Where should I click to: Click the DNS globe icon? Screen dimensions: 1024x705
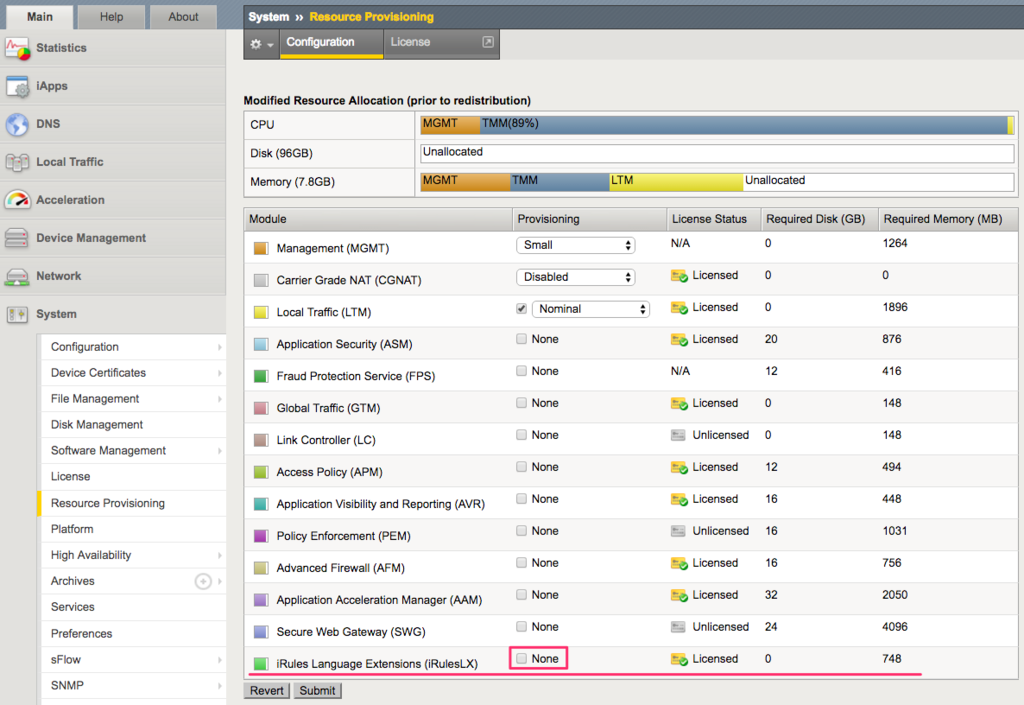coord(18,124)
